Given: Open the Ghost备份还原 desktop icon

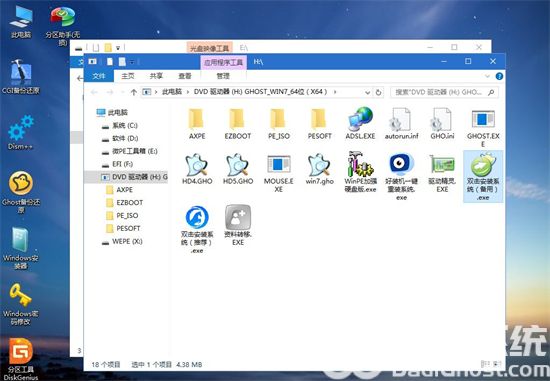Looking at the screenshot, I should (21, 192).
